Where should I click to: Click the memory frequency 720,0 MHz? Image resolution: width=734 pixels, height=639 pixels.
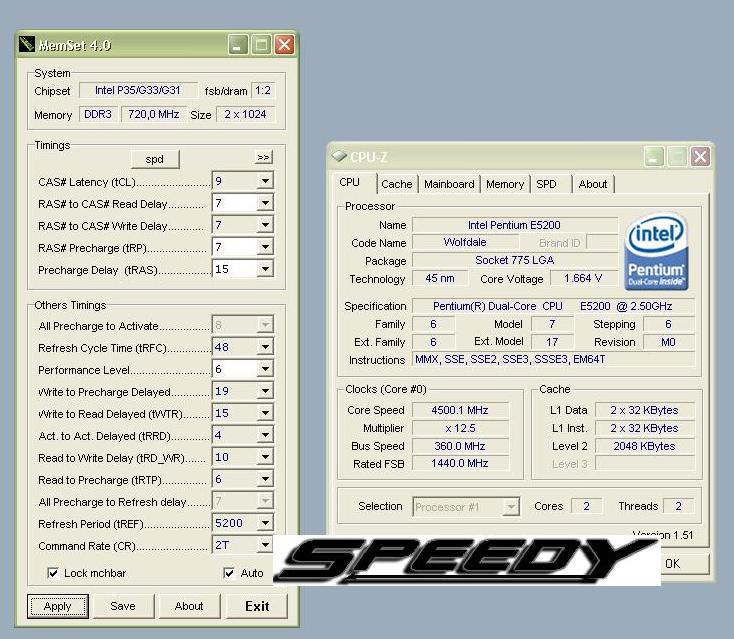click(x=154, y=114)
